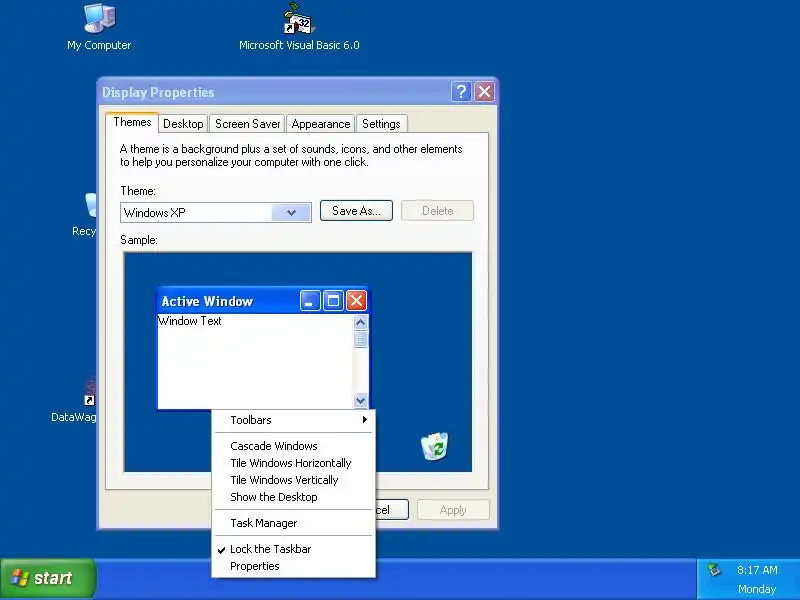The image size is (800, 600).
Task: Open the Appearance tab
Action: (321, 124)
